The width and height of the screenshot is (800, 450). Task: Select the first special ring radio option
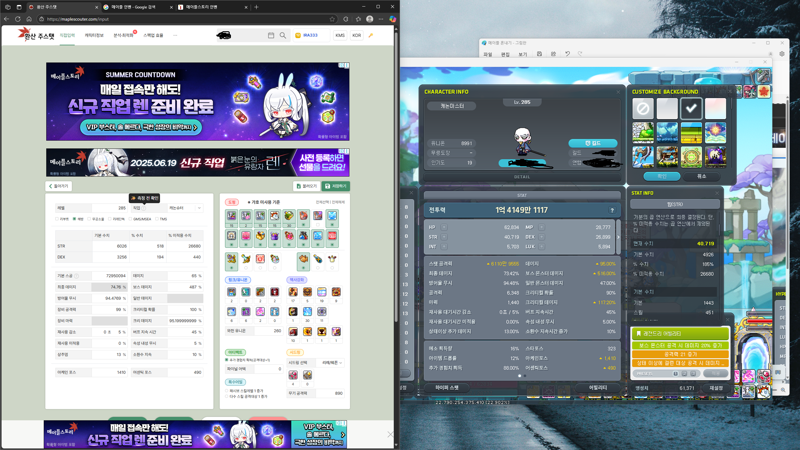227,391
